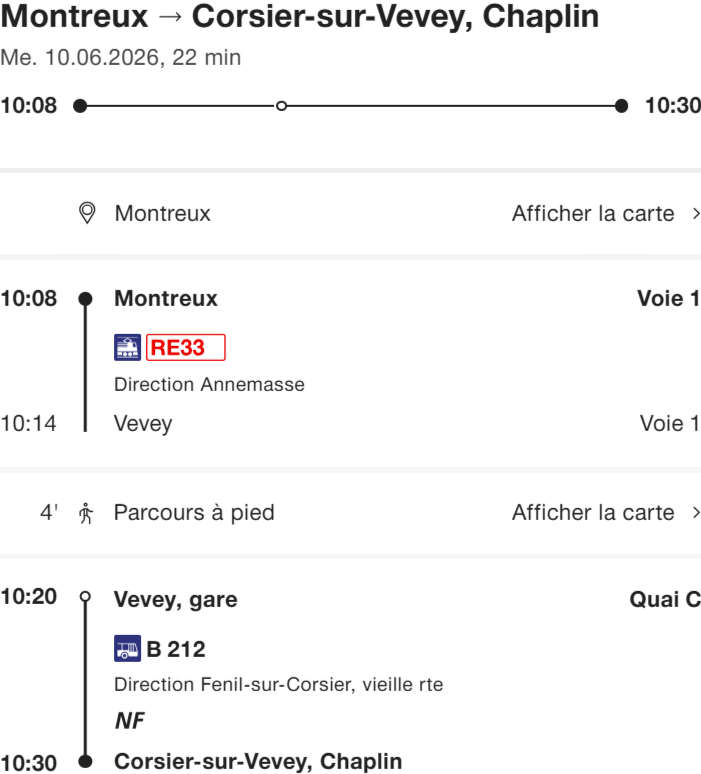This screenshot has width=701, height=774.
Task: Open map via chevron in Montreux row
Action: 696,214
